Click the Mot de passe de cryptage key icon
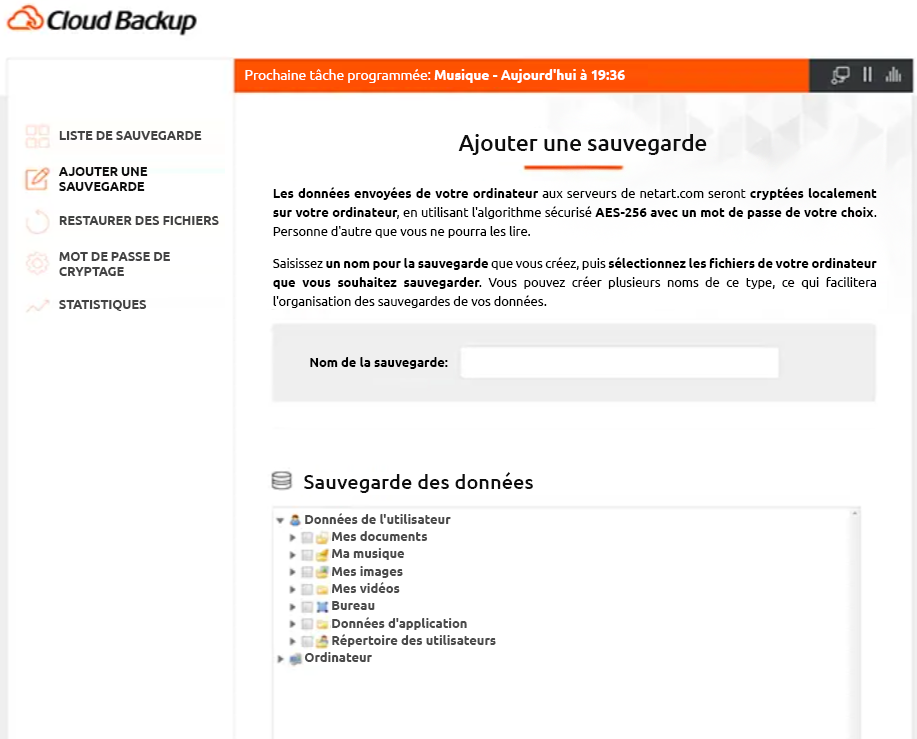Image resolution: width=917 pixels, height=739 pixels. click(37, 263)
